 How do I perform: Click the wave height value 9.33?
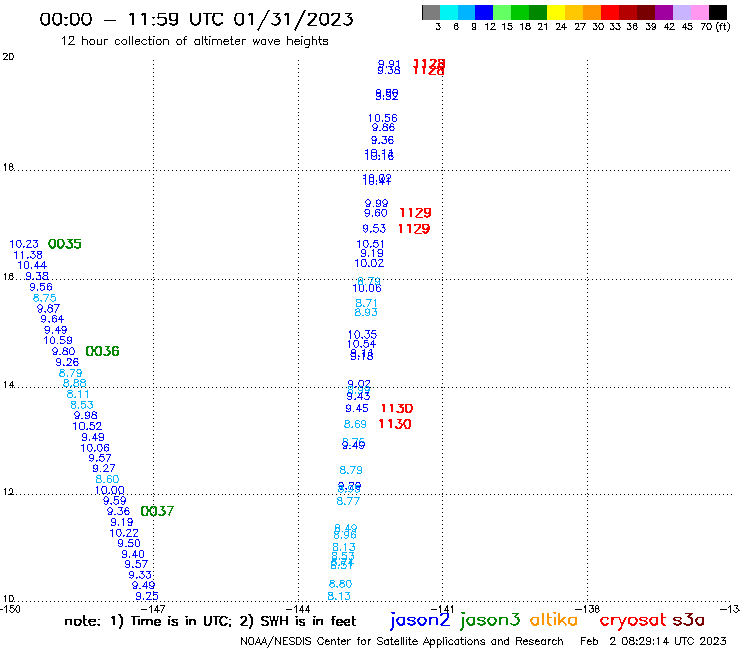coord(140,575)
